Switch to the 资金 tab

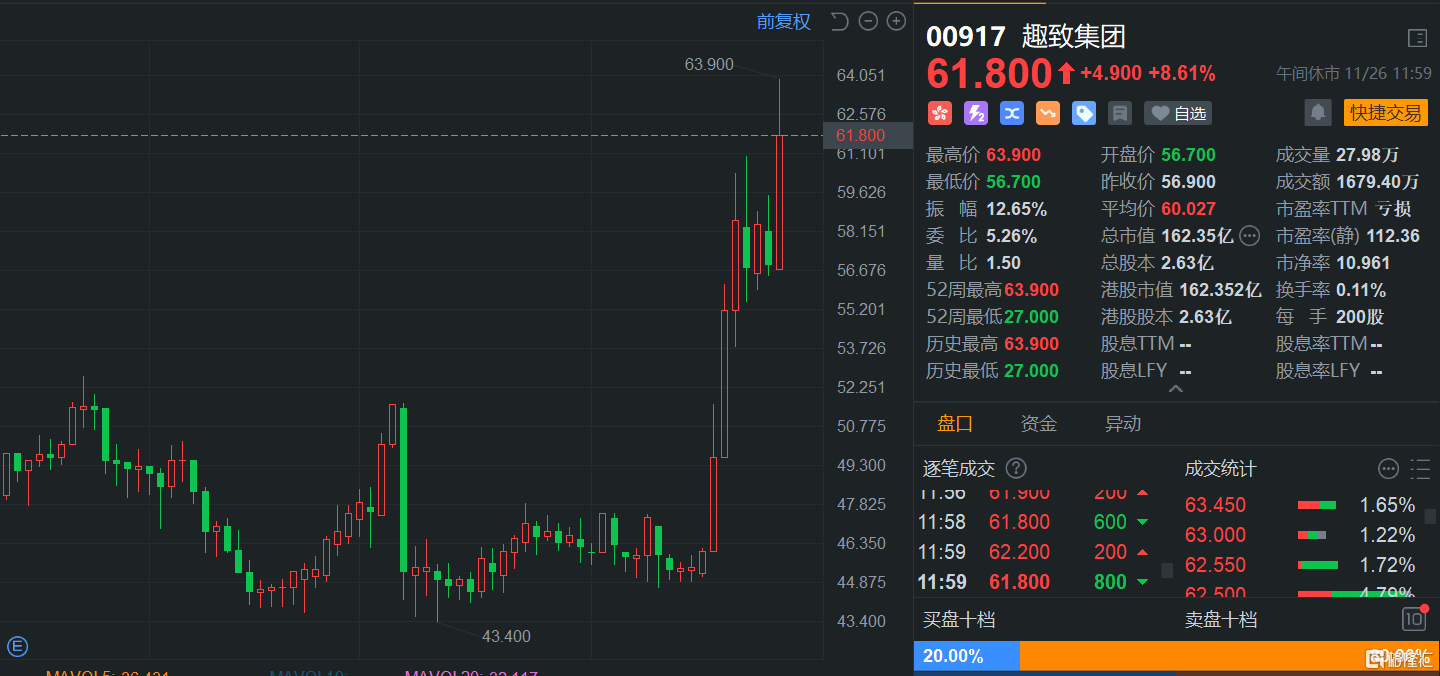[x=1039, y=423]
